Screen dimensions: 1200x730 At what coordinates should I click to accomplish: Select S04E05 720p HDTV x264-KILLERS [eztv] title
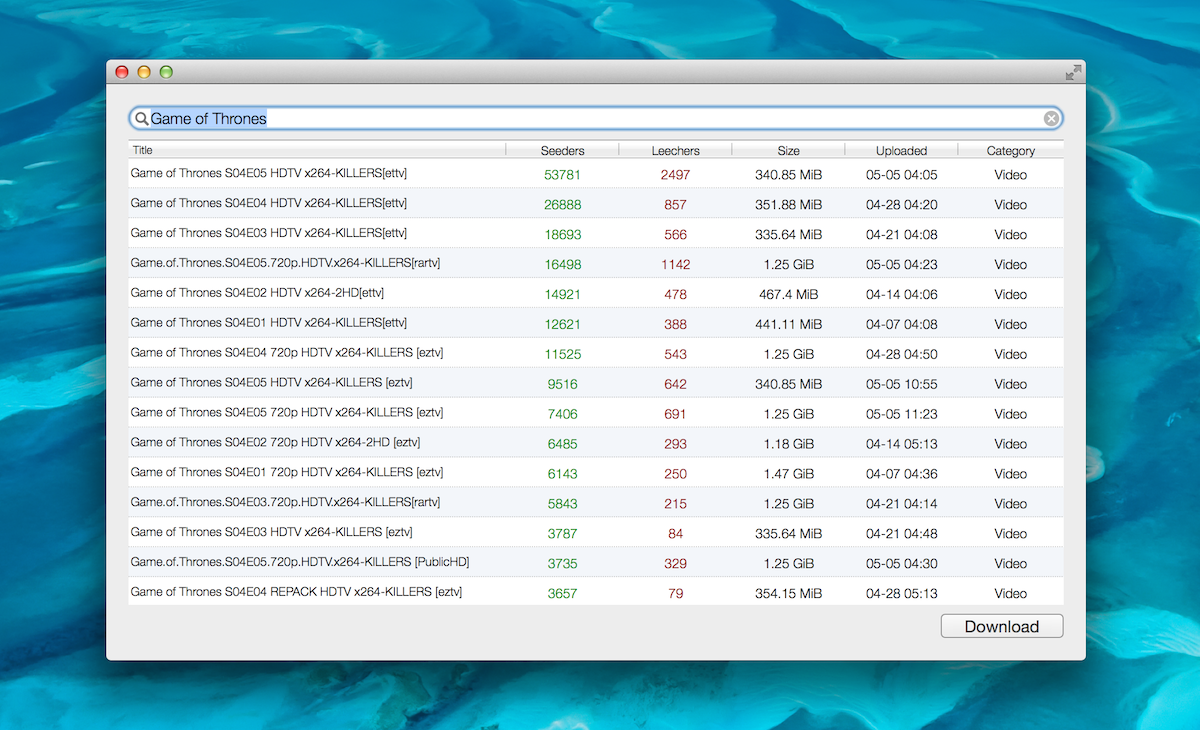287,413
